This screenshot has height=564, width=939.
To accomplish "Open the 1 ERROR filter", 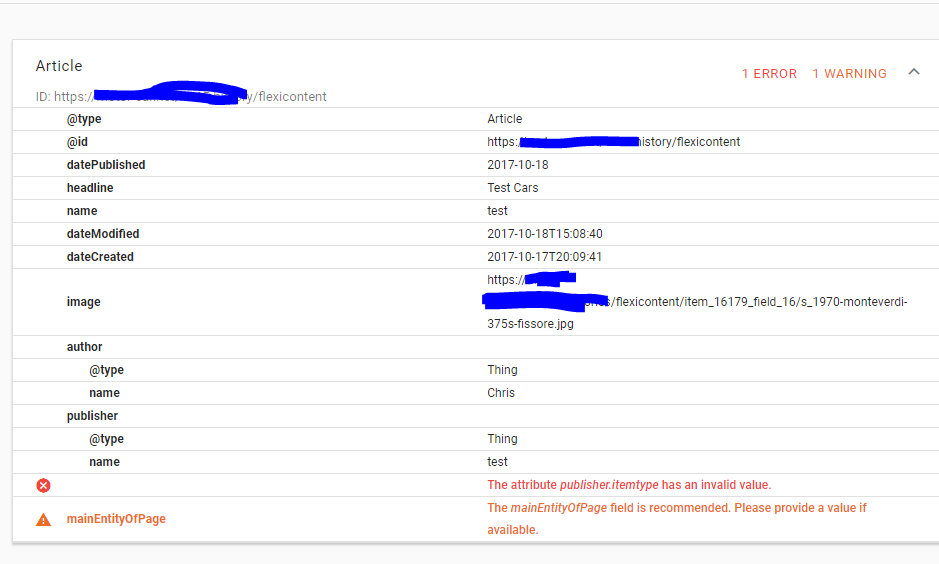I will click(770, 74).
